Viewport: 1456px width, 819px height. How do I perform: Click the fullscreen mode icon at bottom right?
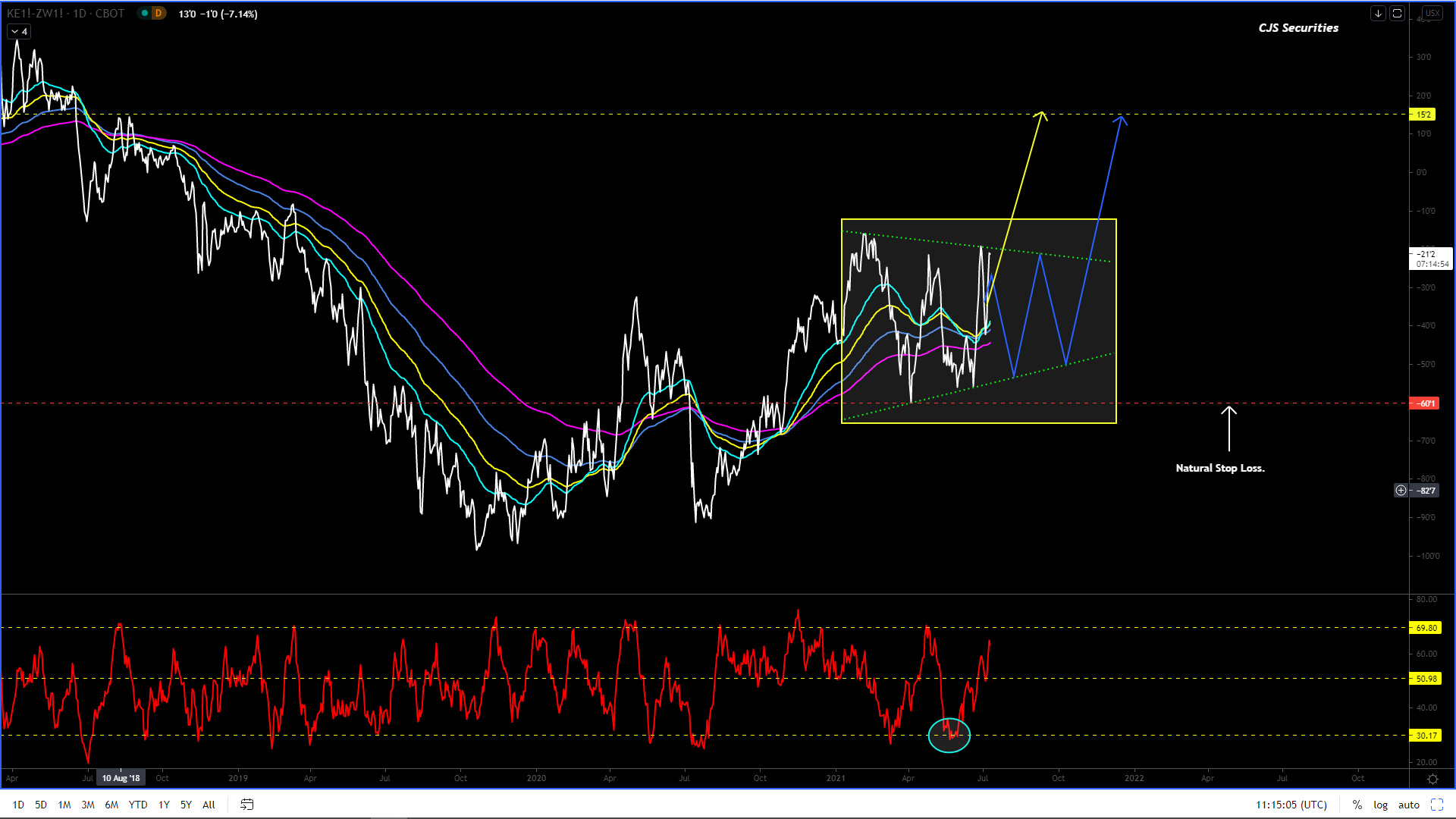tap(1437, 805)
